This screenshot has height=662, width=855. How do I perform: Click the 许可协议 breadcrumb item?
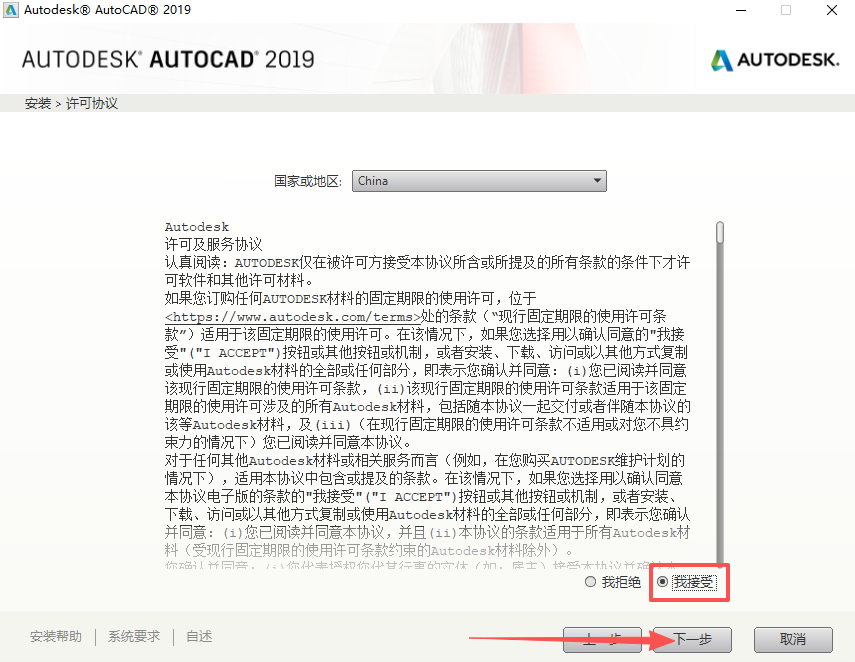pos(92,103)
